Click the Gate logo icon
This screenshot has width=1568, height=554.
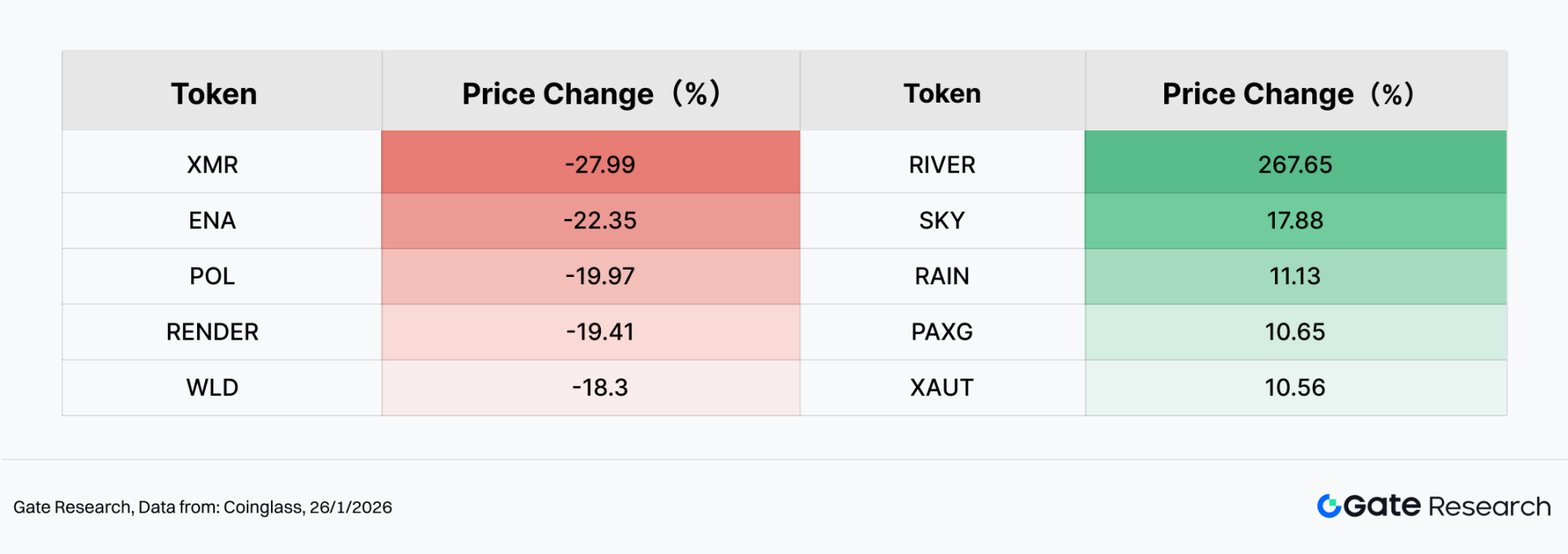point(1329,506)
